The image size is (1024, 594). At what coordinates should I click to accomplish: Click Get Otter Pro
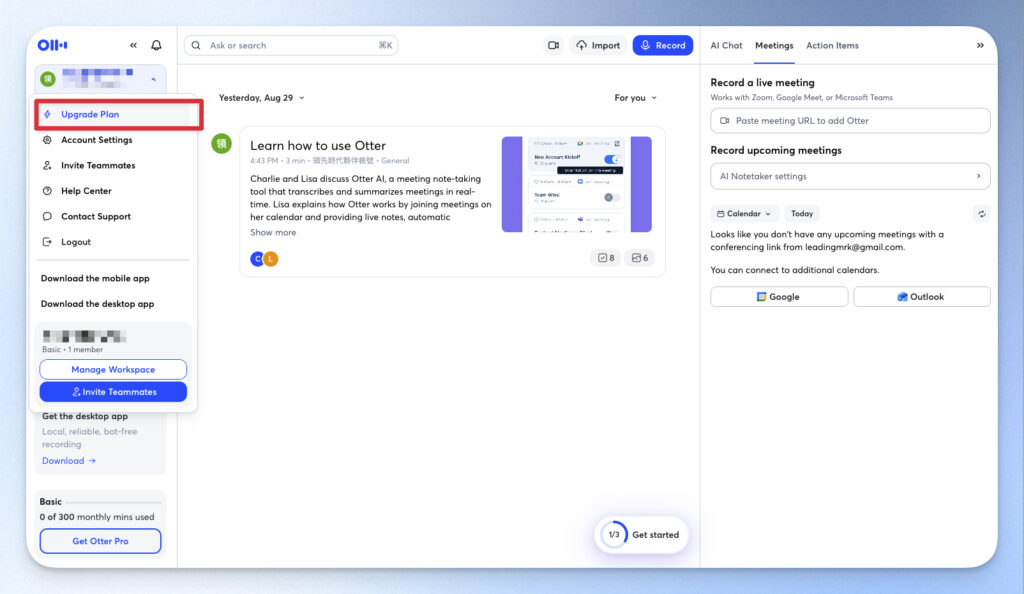click(101, 541)
